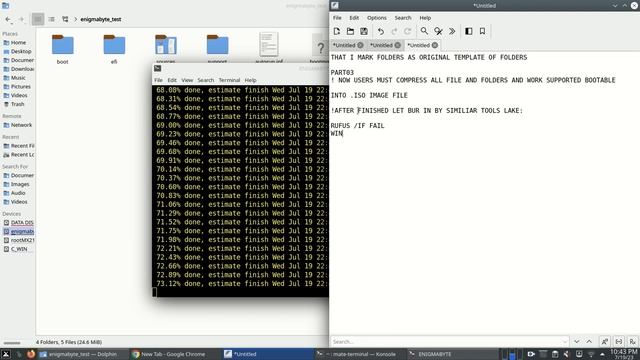Show hidden system tray icons arrow

click(602, 354)
